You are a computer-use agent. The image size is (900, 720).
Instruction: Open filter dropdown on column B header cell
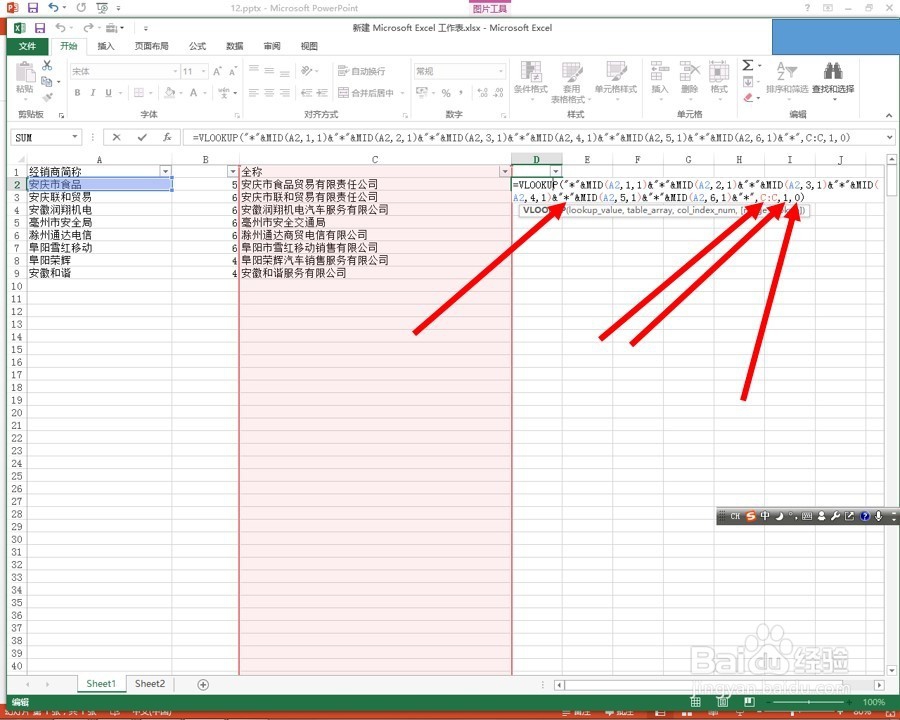232,171
